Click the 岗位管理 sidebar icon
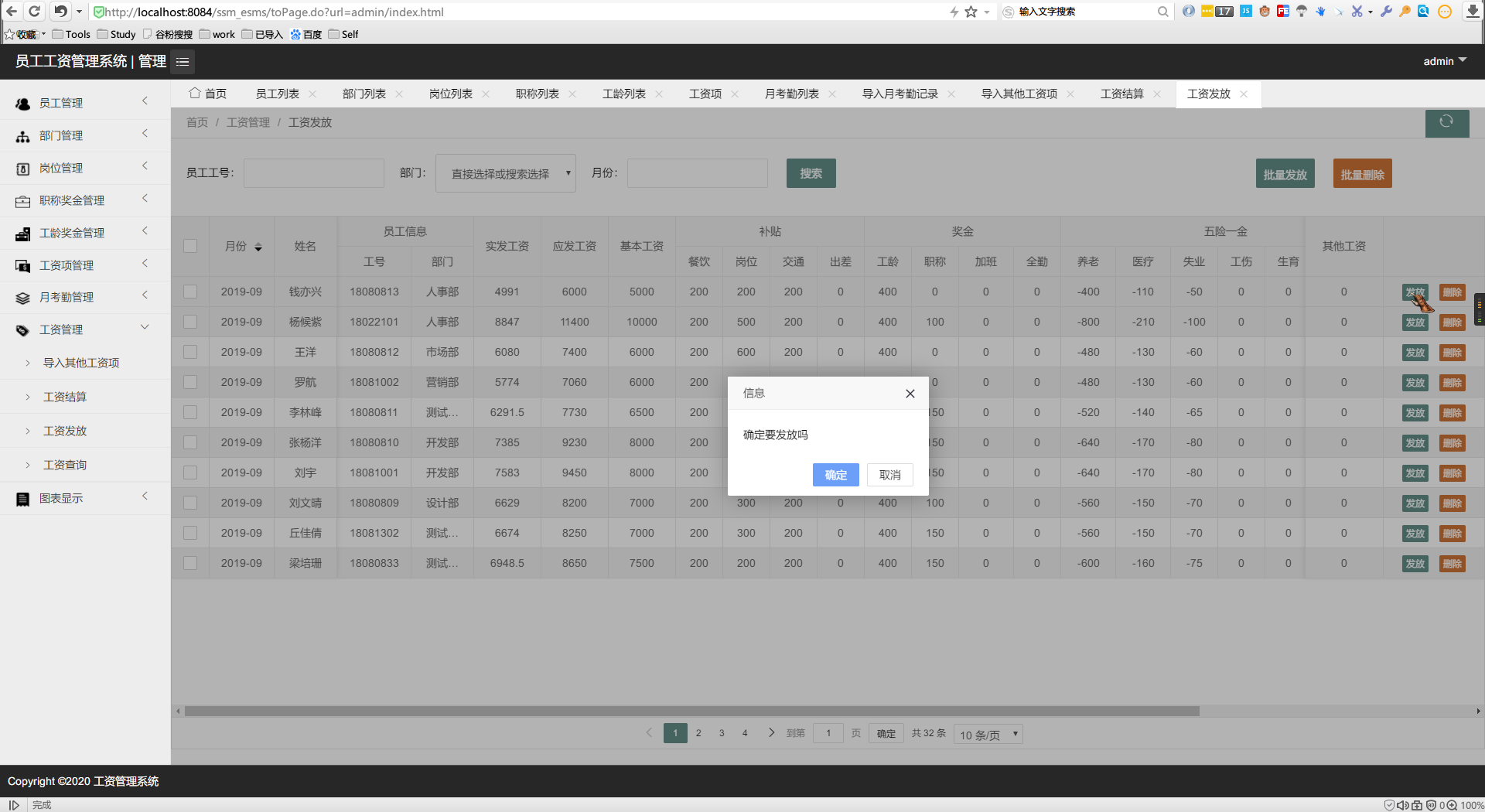1485x812 pixels. tap(23, 169)
